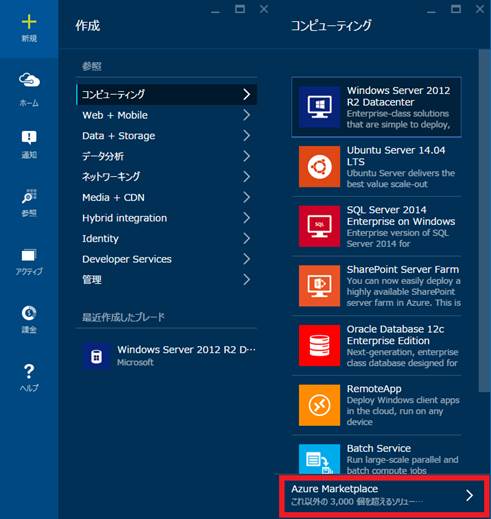Open the Billing icon in sidebar
This screenshot has width=491, height=519.
click(x=29, y=313)
